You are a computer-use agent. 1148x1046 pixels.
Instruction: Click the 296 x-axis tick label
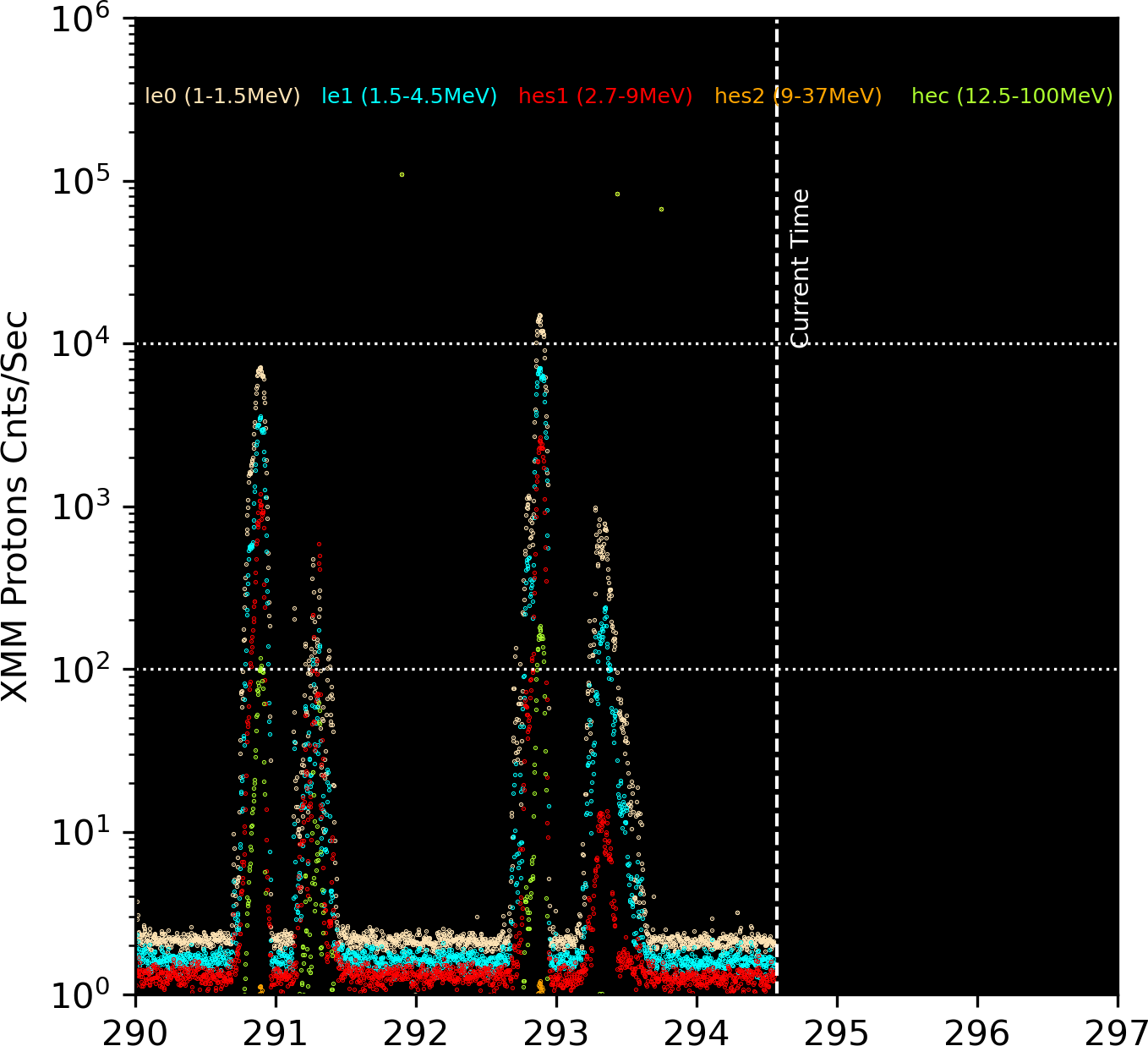click(977, 1032)
